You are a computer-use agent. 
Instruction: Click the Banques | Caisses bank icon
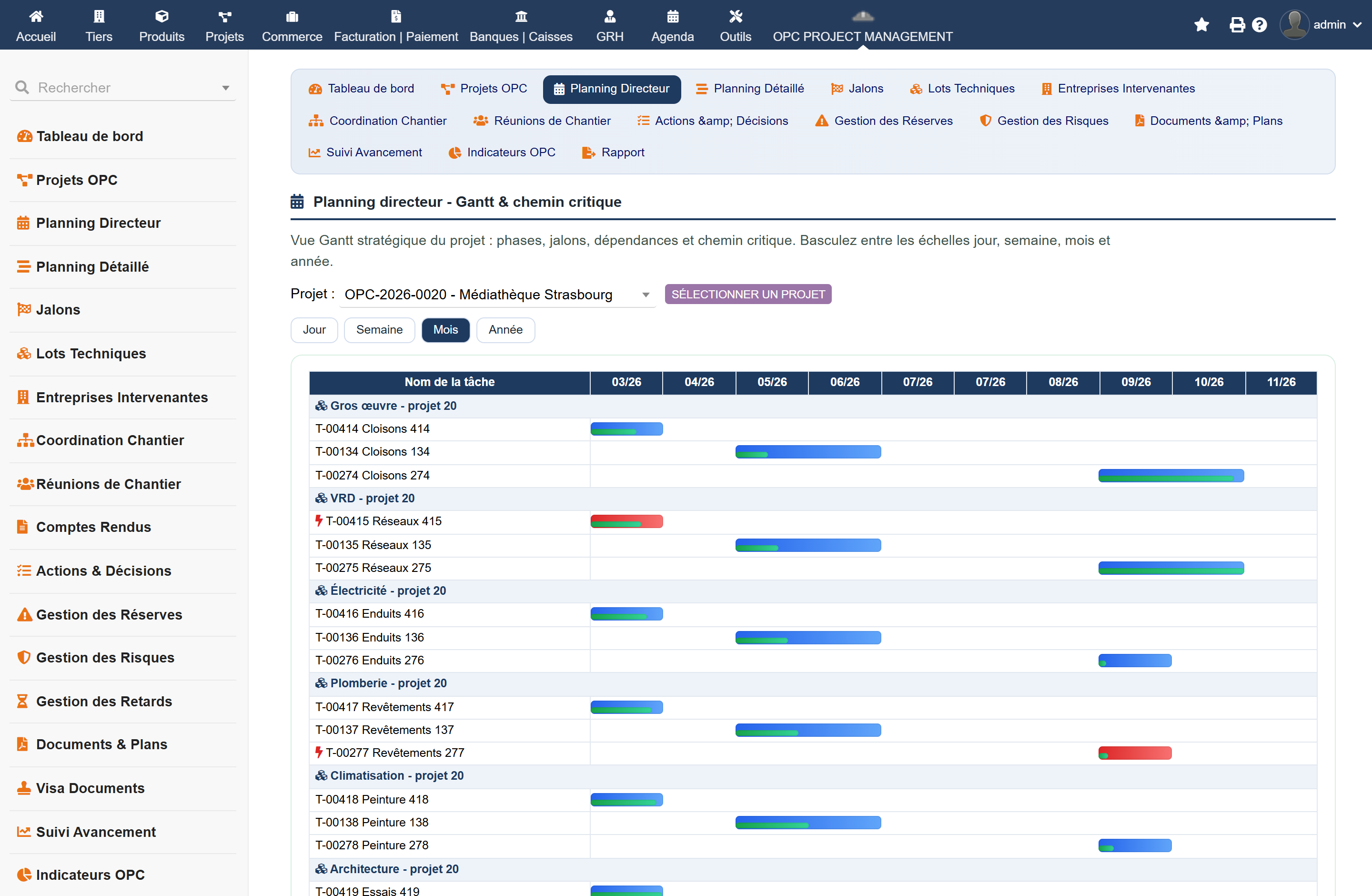pyautogui.click(x=521, y=16)
